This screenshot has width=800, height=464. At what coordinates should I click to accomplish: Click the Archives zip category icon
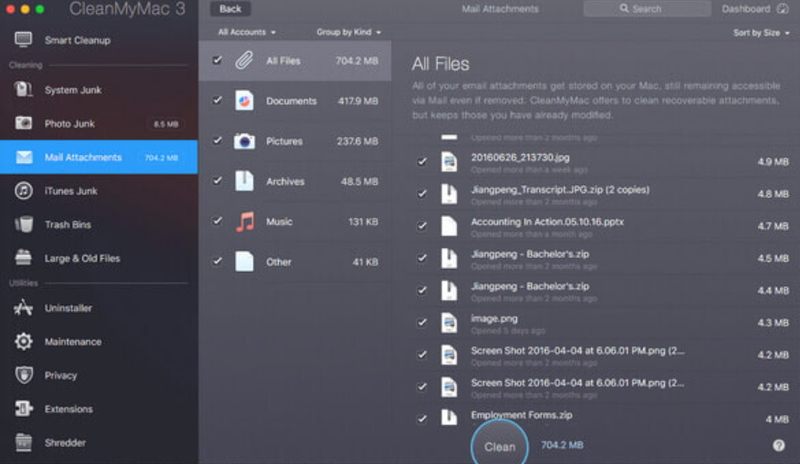point(244,181)
